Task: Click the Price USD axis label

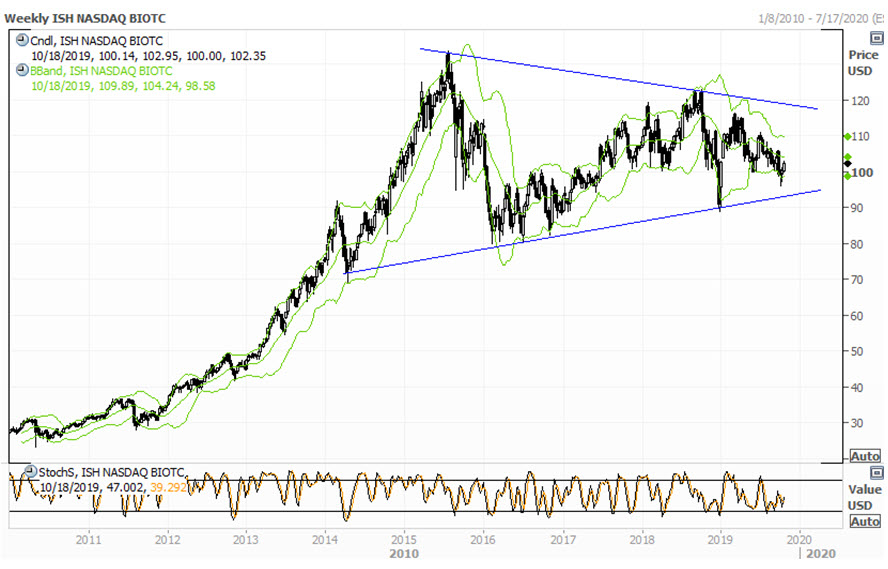Action: (863, 63)
